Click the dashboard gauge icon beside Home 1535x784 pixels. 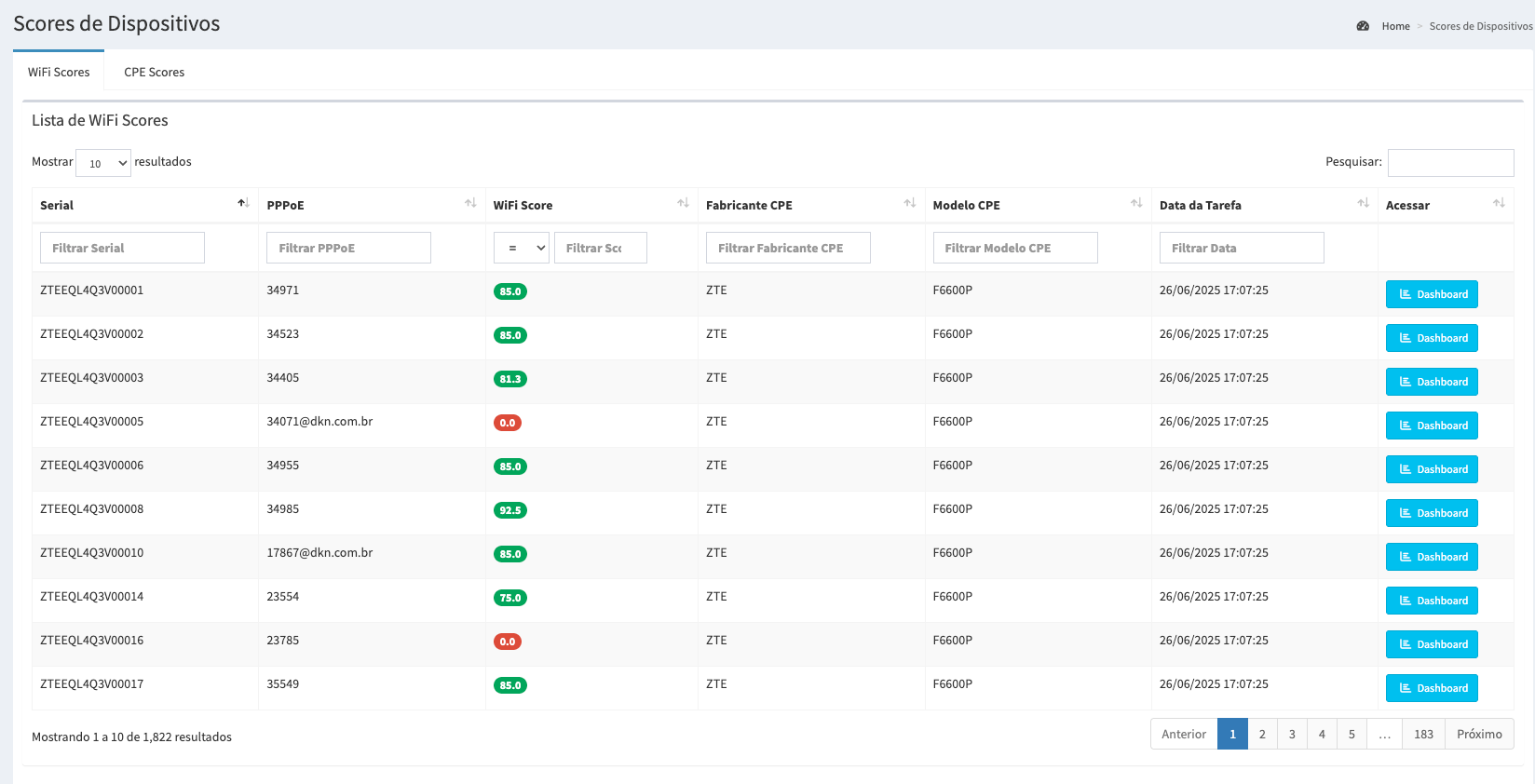click(1363, 26)
